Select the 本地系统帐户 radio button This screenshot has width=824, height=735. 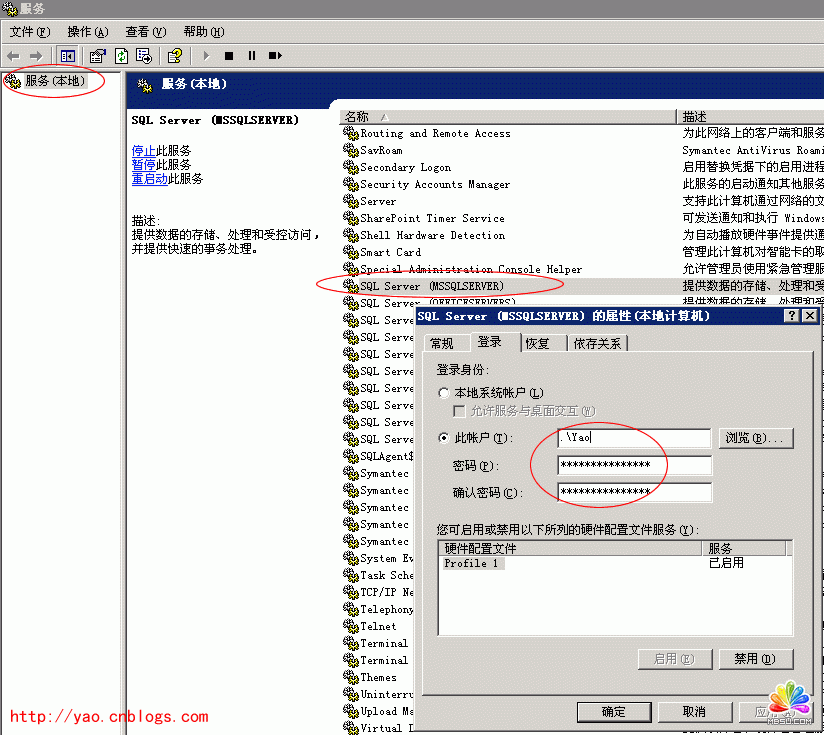click(444, 394)
